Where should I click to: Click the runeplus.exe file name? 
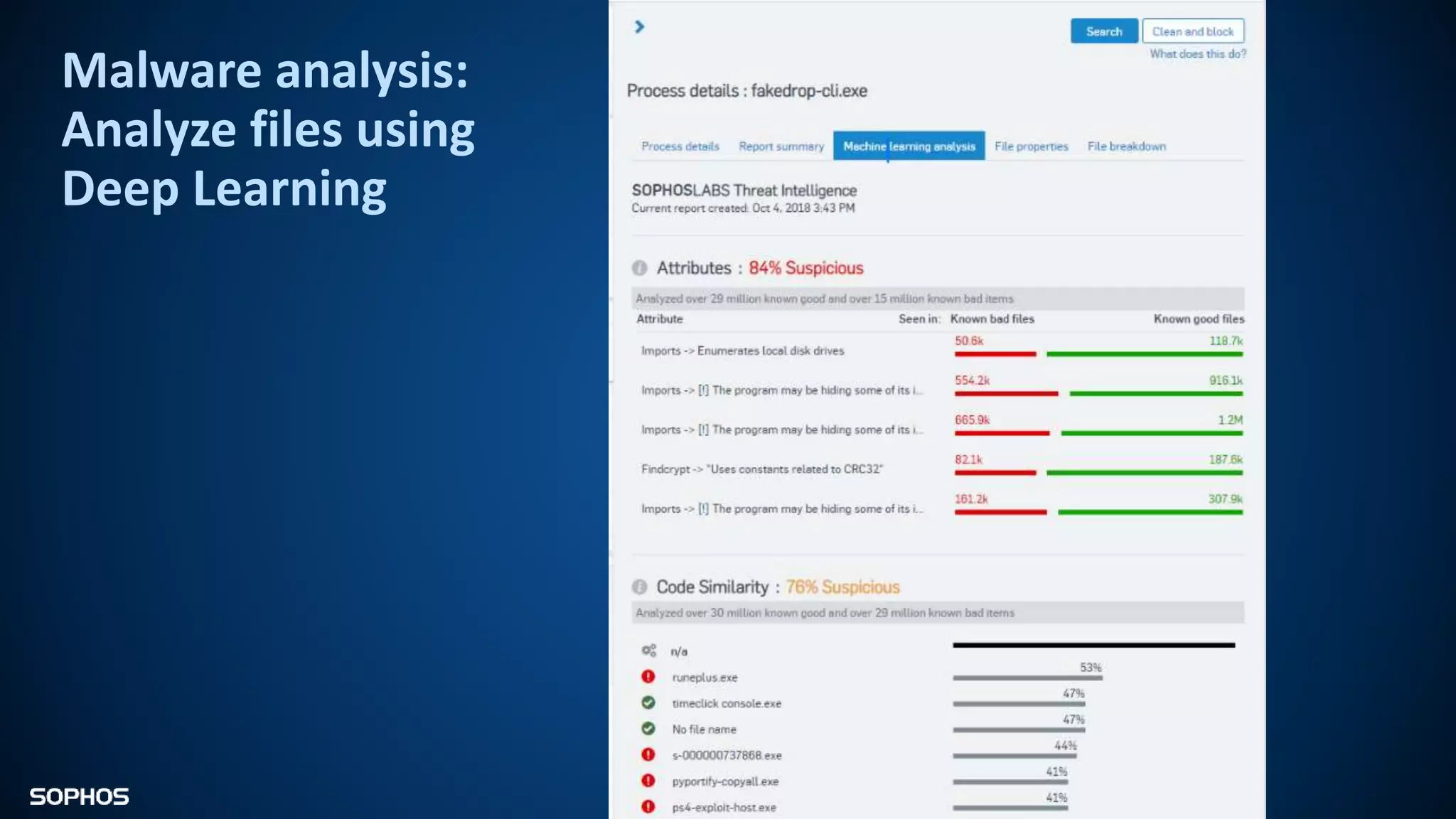[705, 678]
